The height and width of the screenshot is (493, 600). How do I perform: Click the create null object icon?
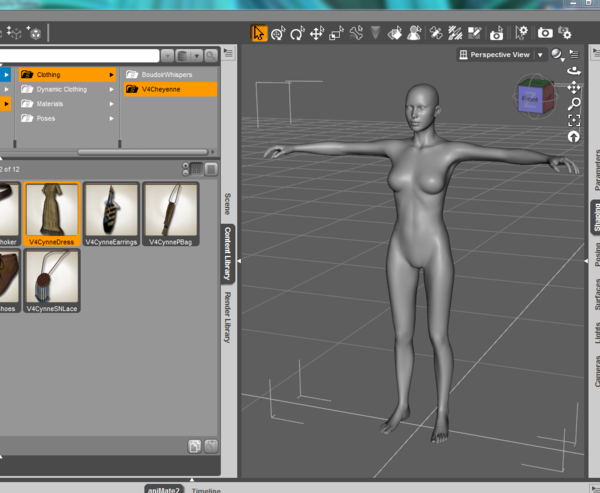(x=15, y=33)
